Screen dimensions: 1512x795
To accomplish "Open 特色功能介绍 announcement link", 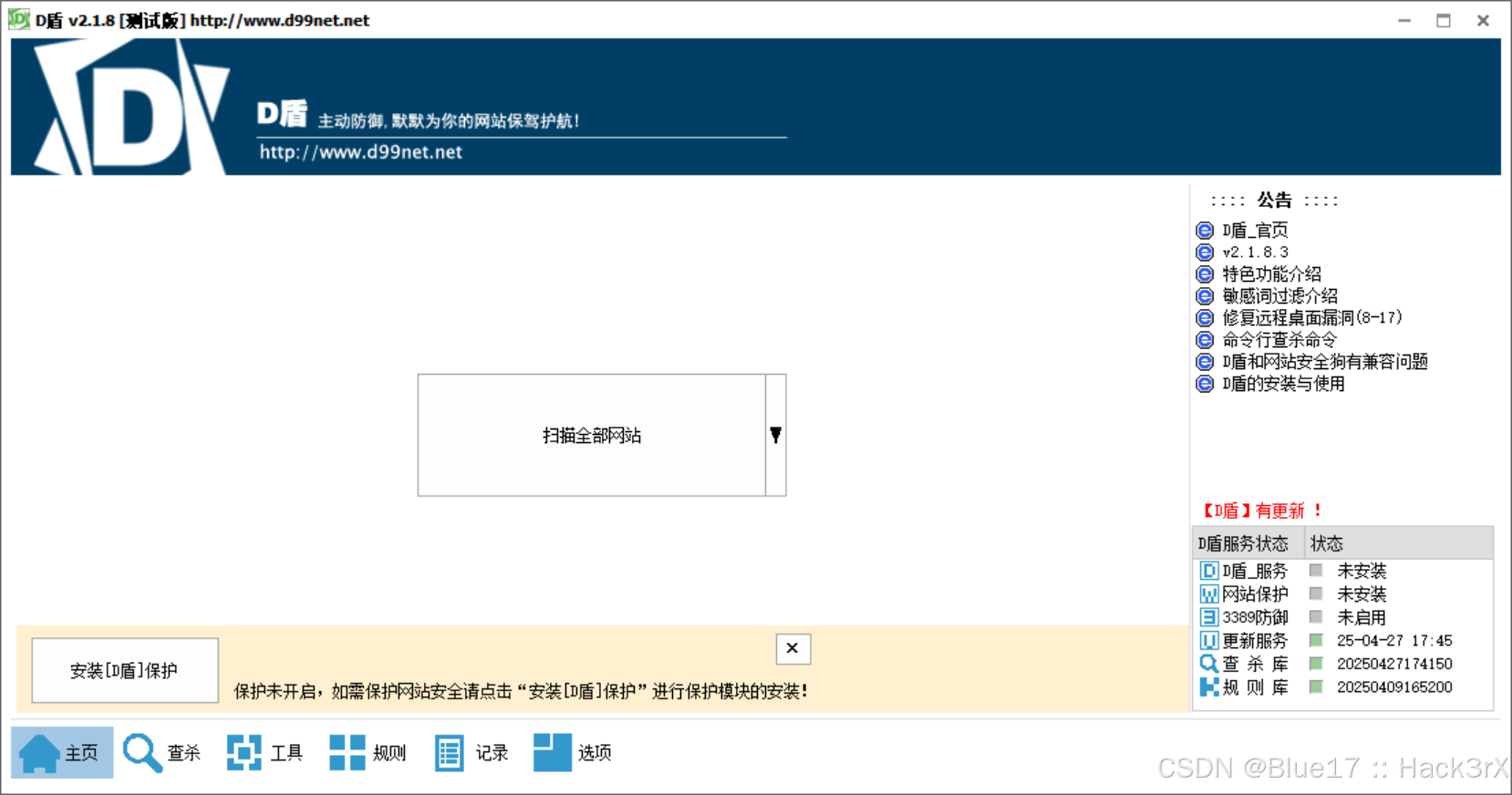I will [x=1271, y=274].
